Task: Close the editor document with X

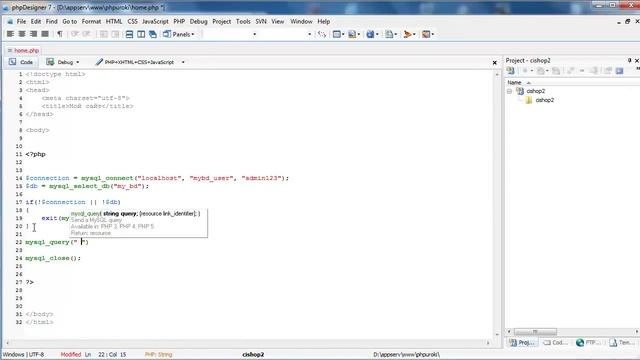Action: pyautogui.click(x=495, y=62)
